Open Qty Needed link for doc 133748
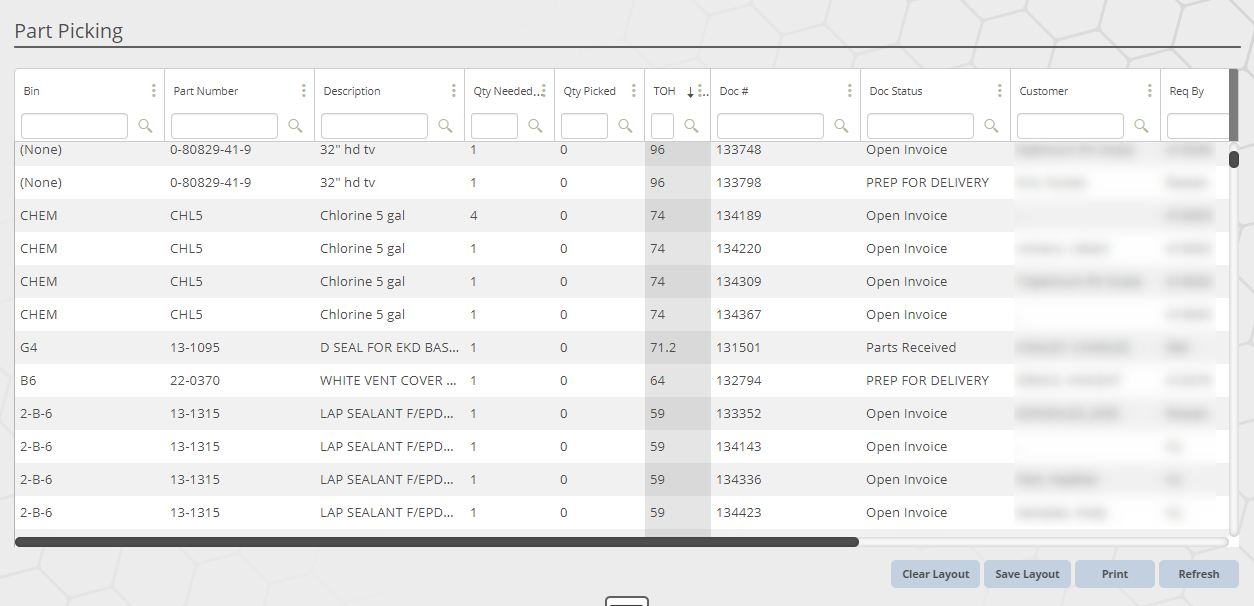The image size is (1254, 606). (x=473, y=150)
